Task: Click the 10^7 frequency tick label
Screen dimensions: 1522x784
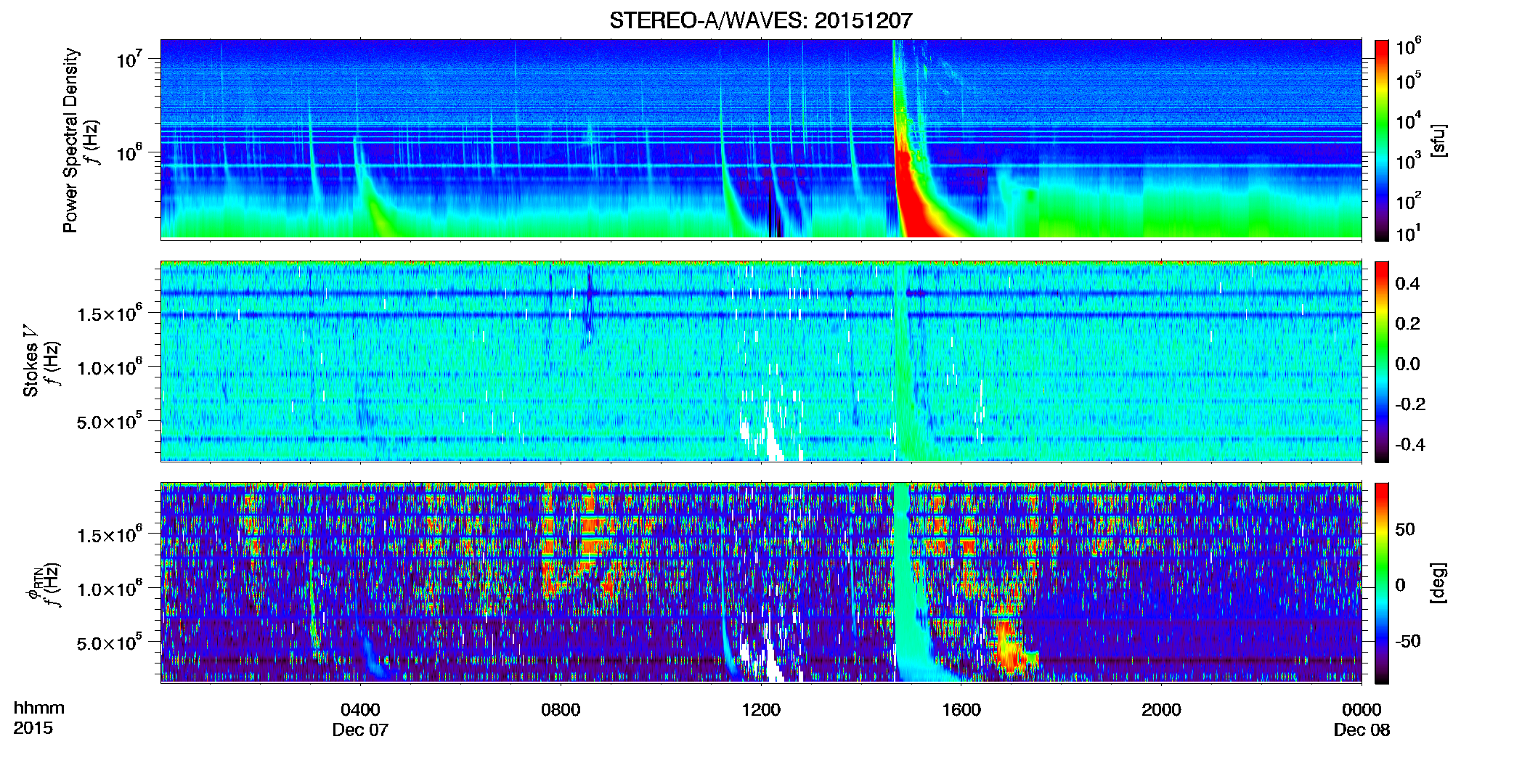Action: pyautogui.click(x=129, y=59)
